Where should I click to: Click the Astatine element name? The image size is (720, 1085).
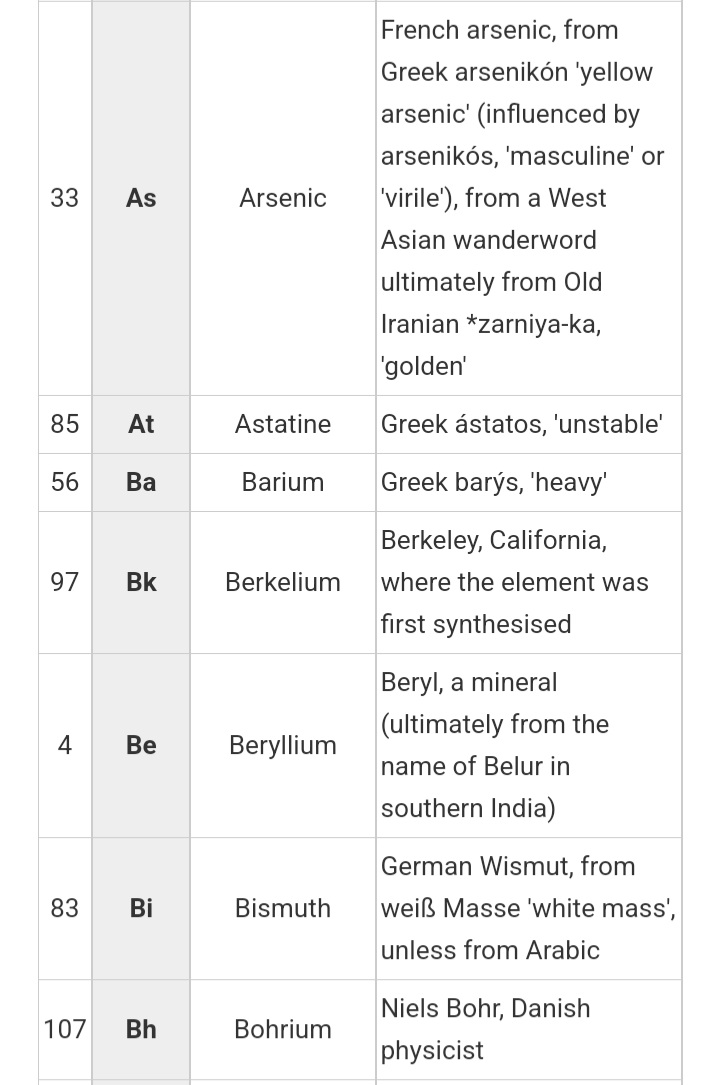(x=283, y=423)
